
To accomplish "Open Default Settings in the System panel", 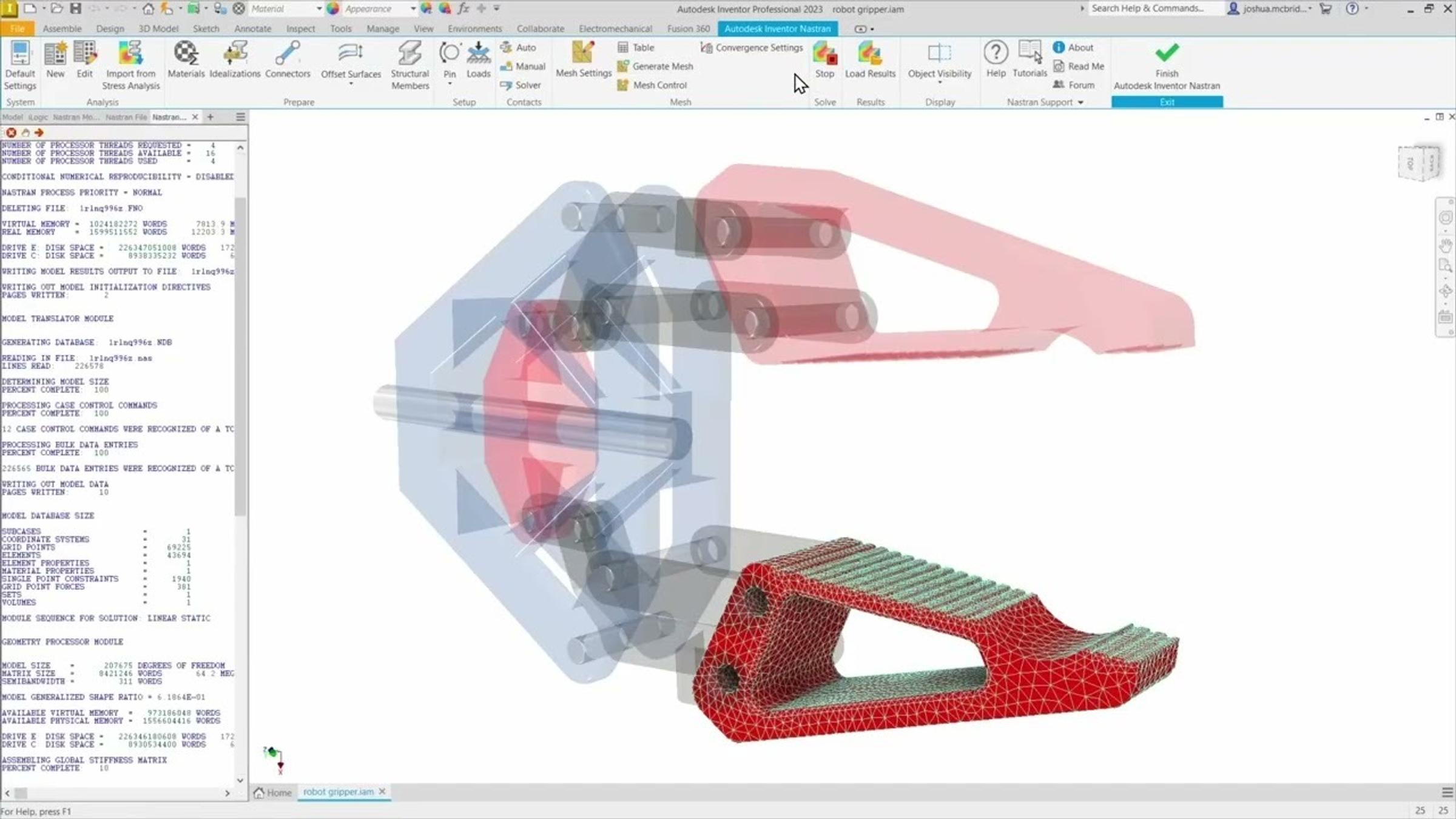I will 19,66.
